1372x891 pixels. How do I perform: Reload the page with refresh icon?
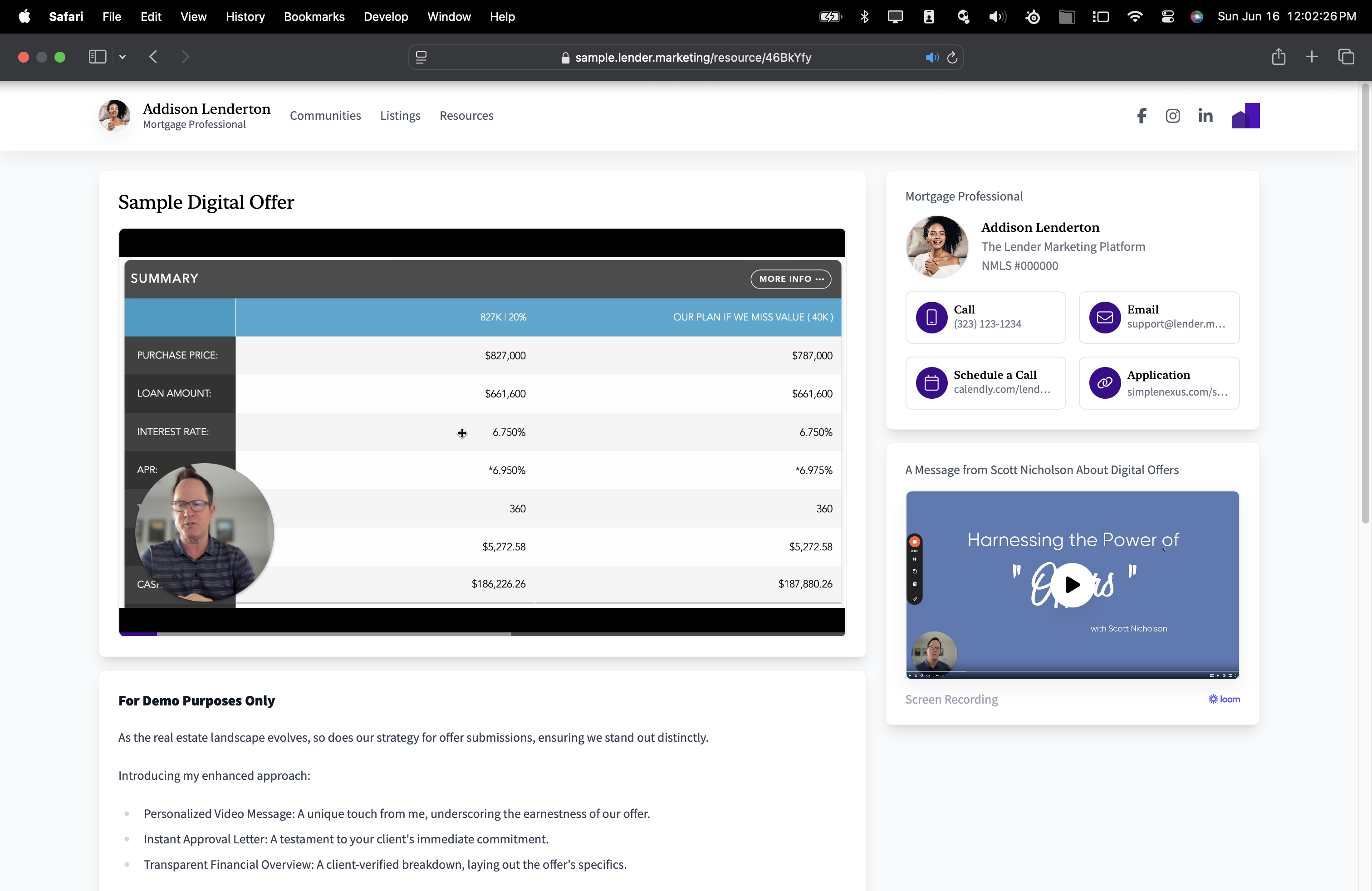pyautogui.click(x=952, y=57)
